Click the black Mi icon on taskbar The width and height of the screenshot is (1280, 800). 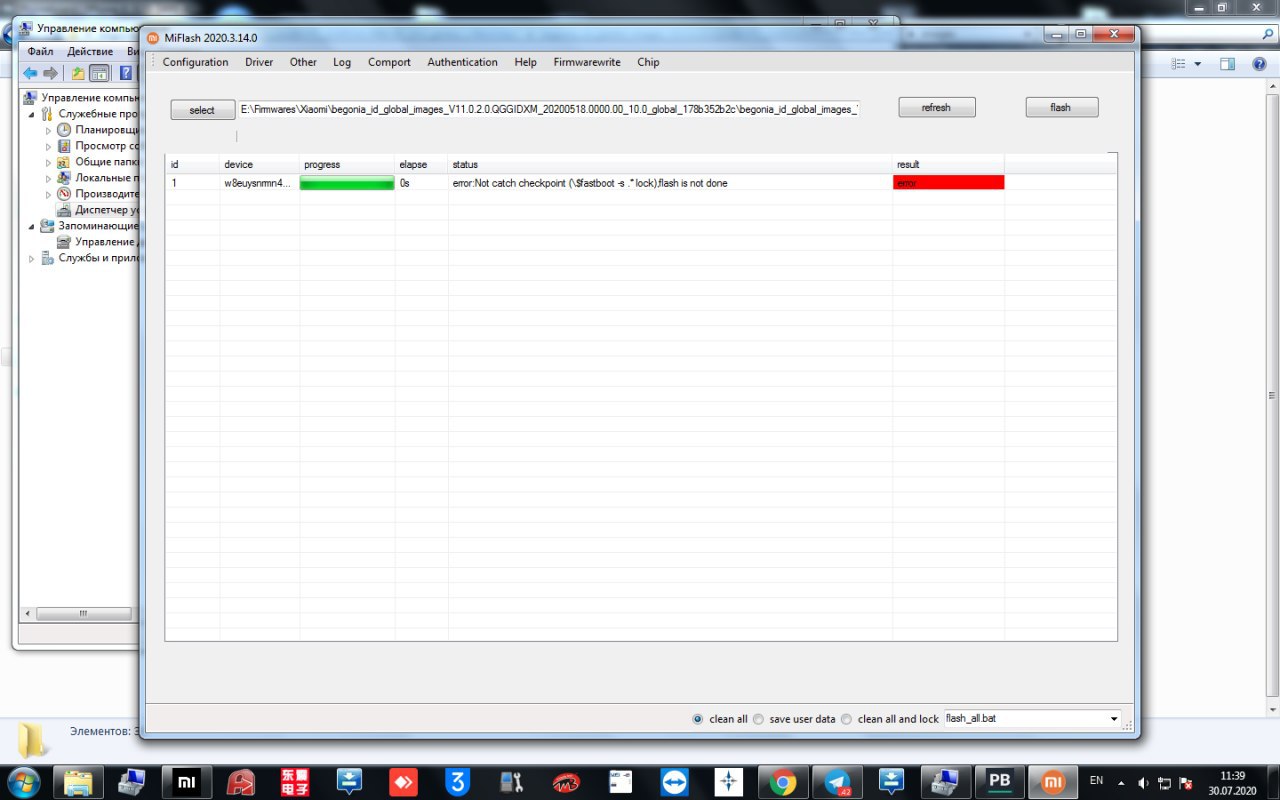[187, 782]
